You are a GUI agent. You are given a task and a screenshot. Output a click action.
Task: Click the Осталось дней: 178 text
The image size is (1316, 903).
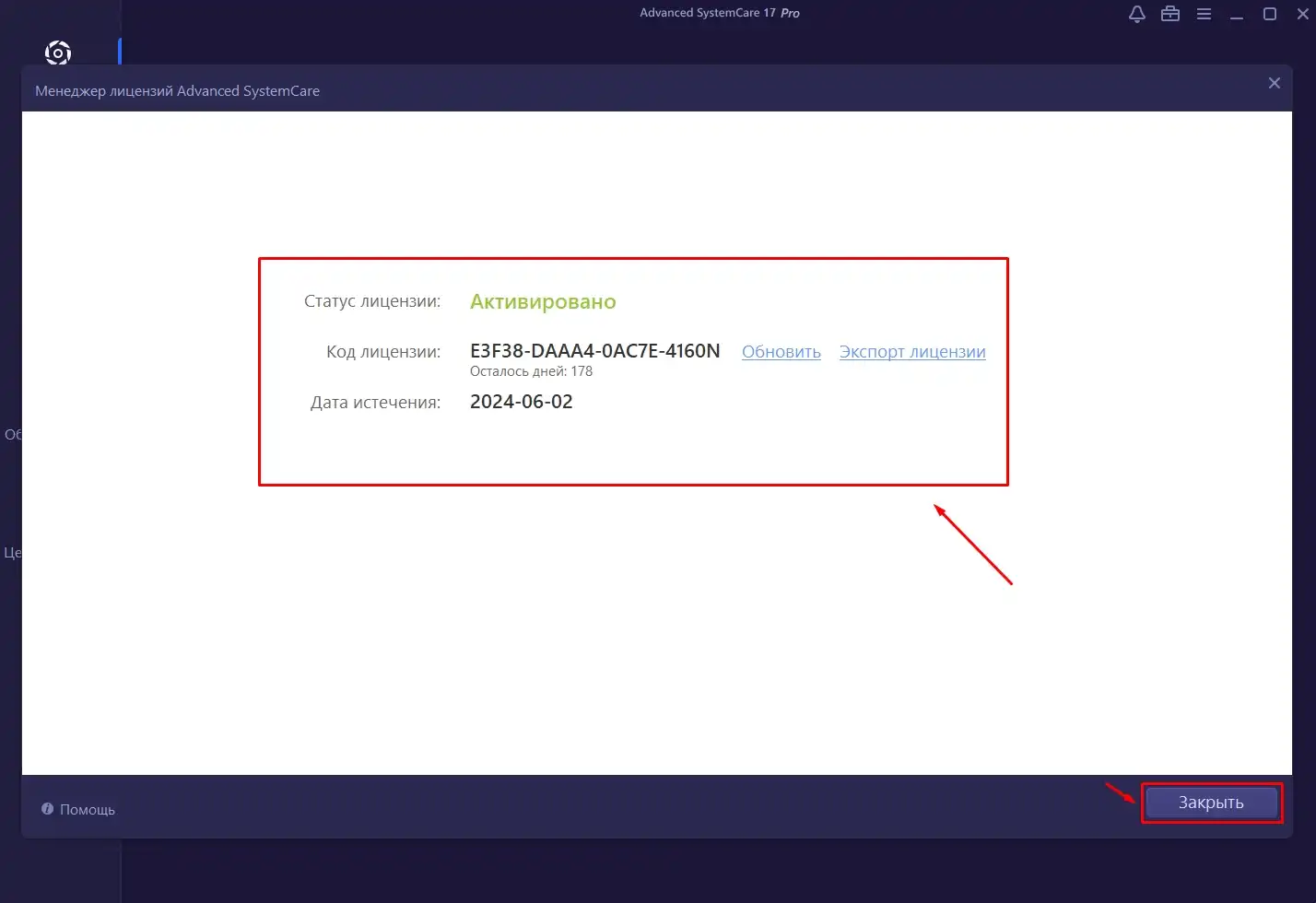coord(531,371)
